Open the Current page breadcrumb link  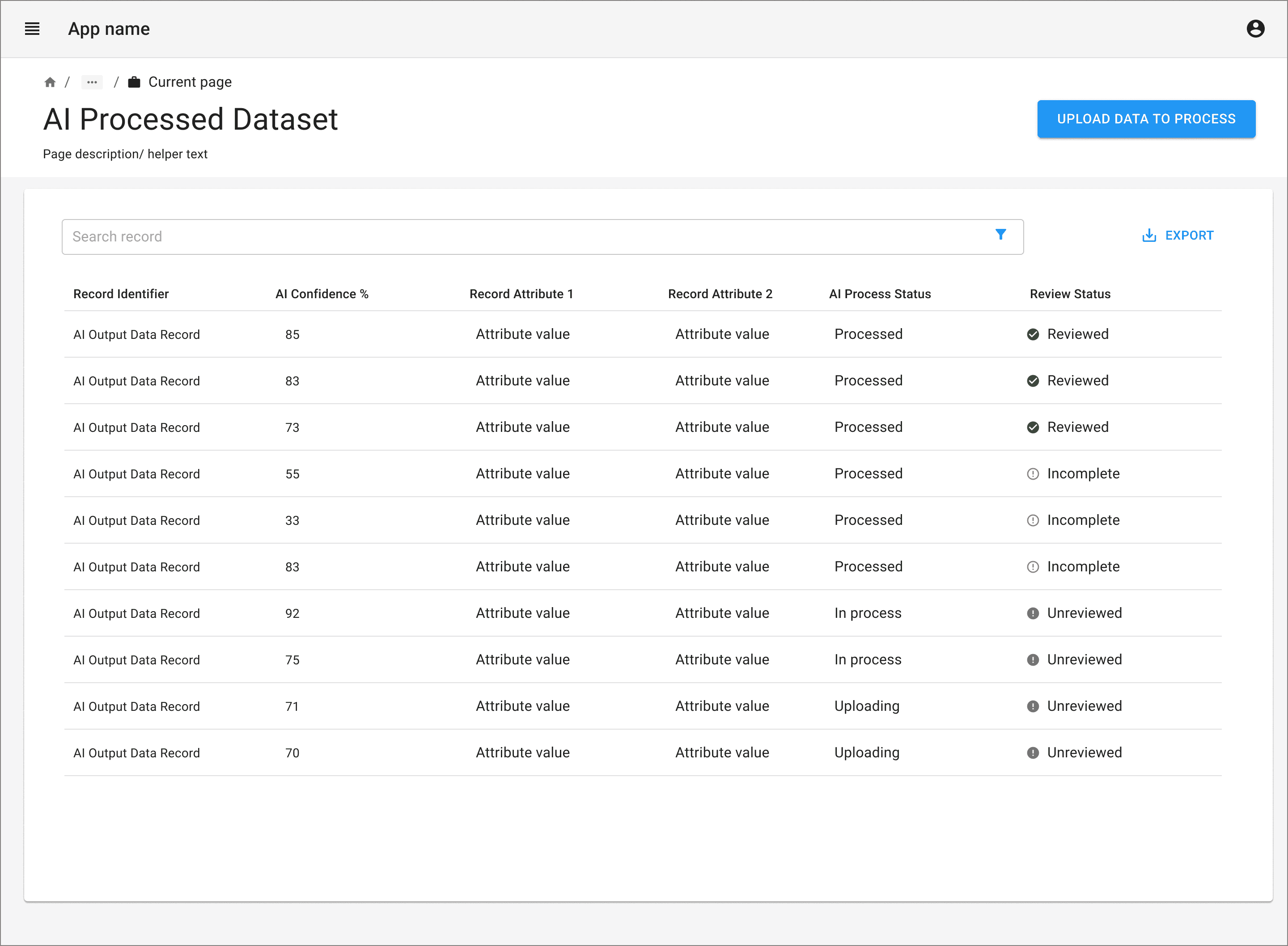(x=190, y=82)
